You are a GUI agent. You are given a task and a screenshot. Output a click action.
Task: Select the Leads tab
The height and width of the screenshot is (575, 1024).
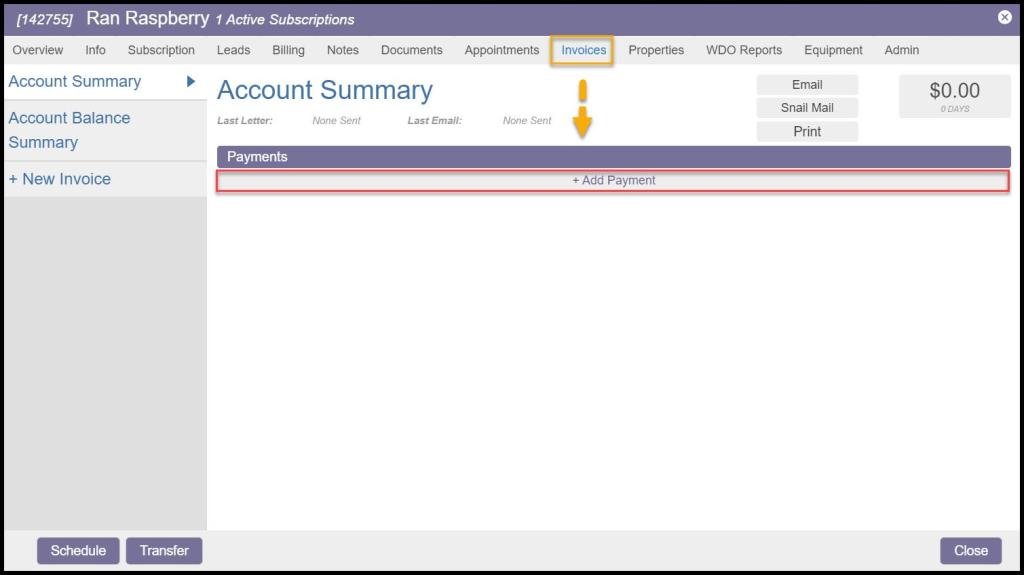click(x=233, y=50)
